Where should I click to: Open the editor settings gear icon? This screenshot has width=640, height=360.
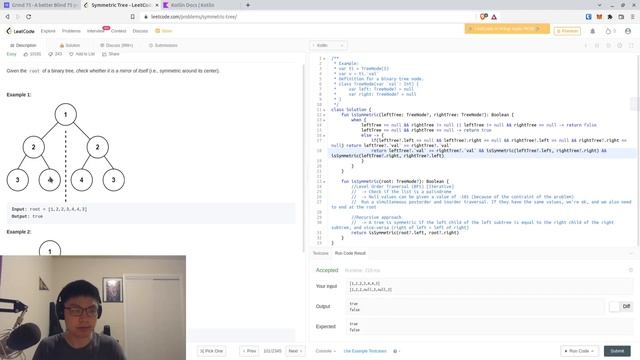coord(620,45)
